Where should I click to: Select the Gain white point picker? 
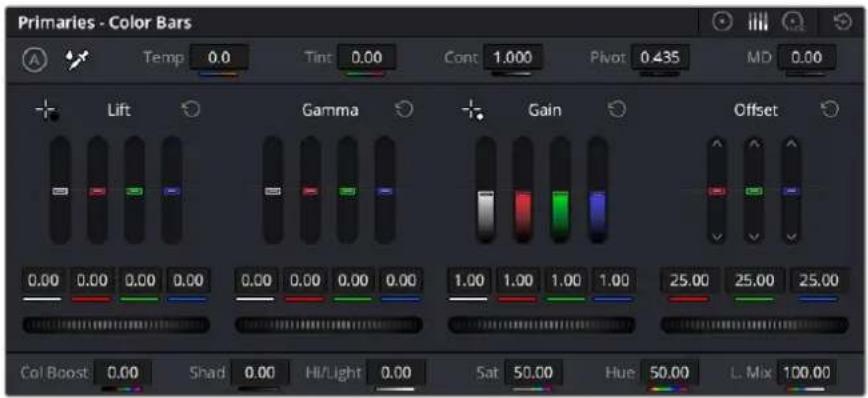click(474, 110)
